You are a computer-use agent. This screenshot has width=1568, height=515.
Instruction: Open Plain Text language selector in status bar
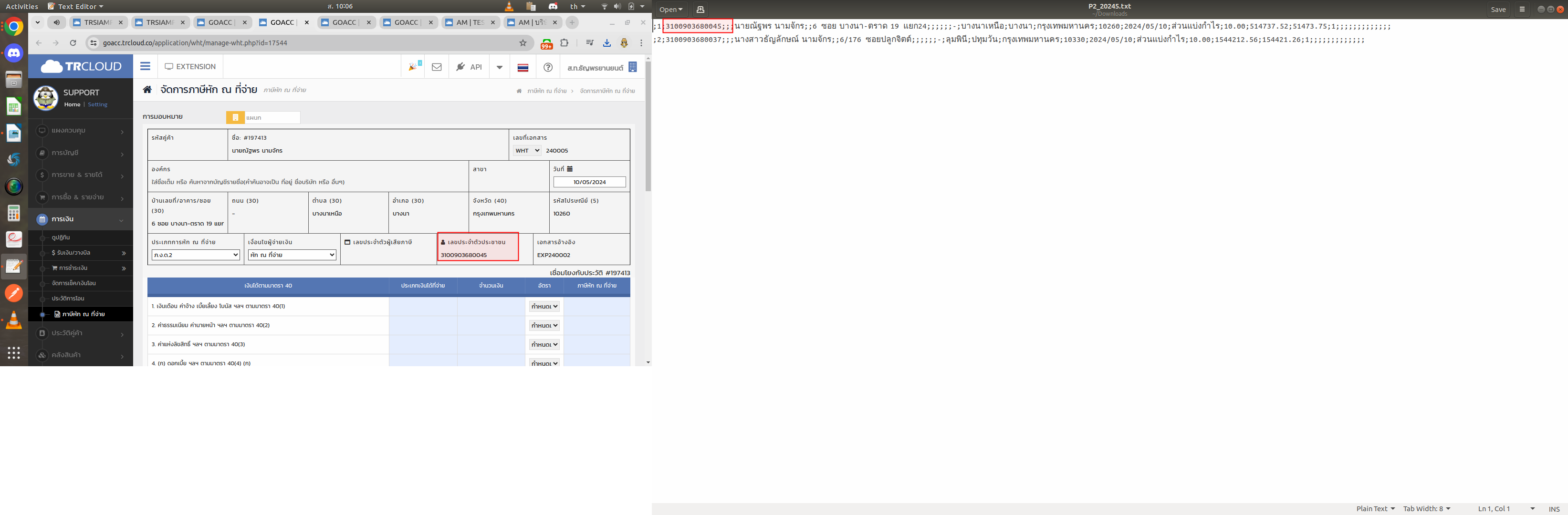tap(1375, 508)
